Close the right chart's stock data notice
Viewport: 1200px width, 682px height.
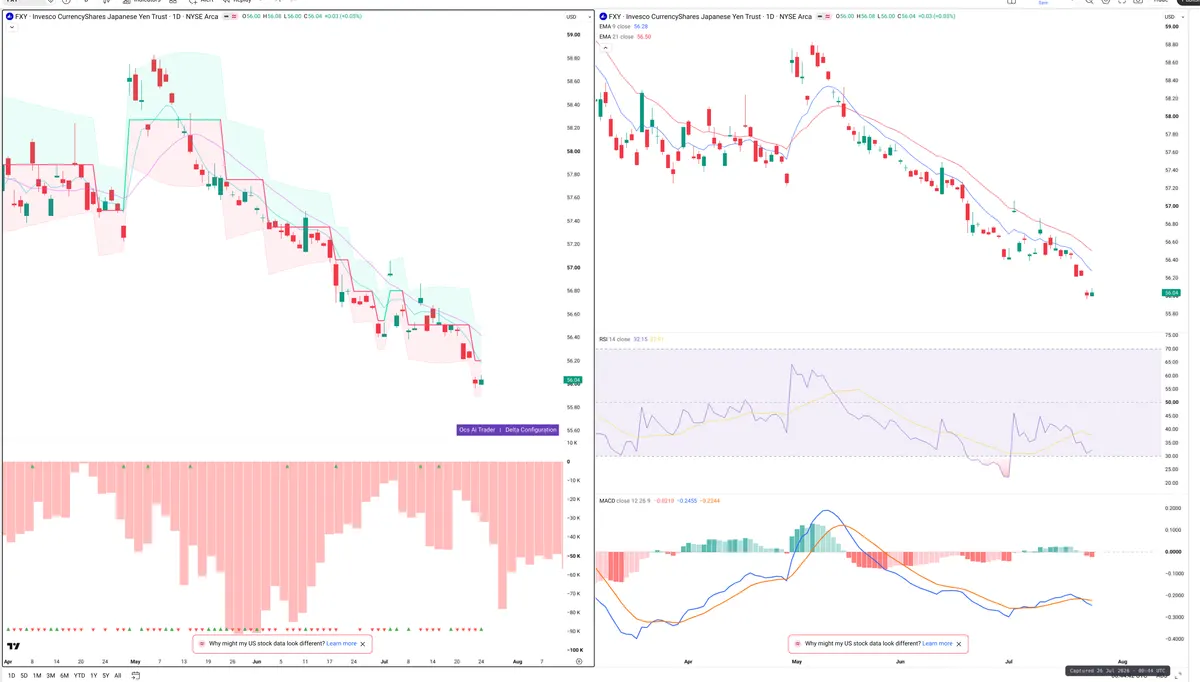959,644
